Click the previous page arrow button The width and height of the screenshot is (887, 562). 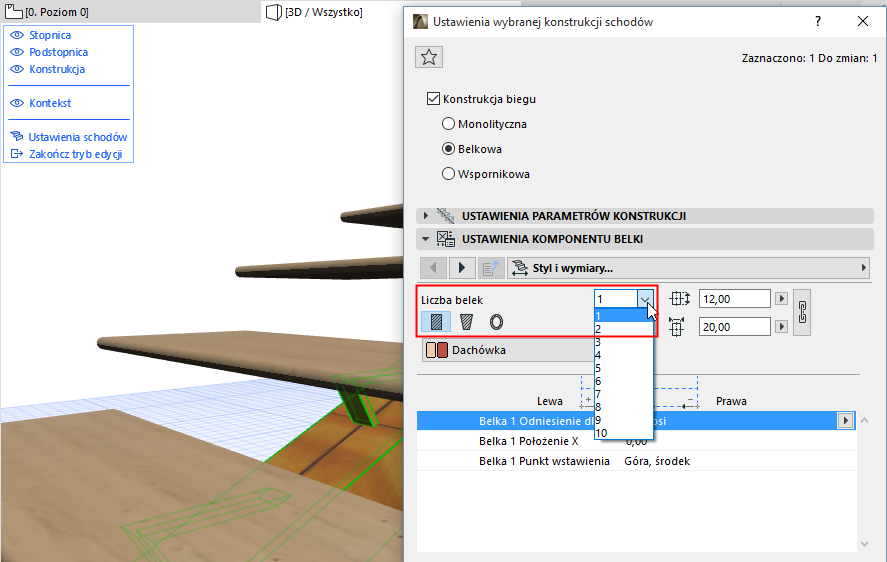coord(433,268)
